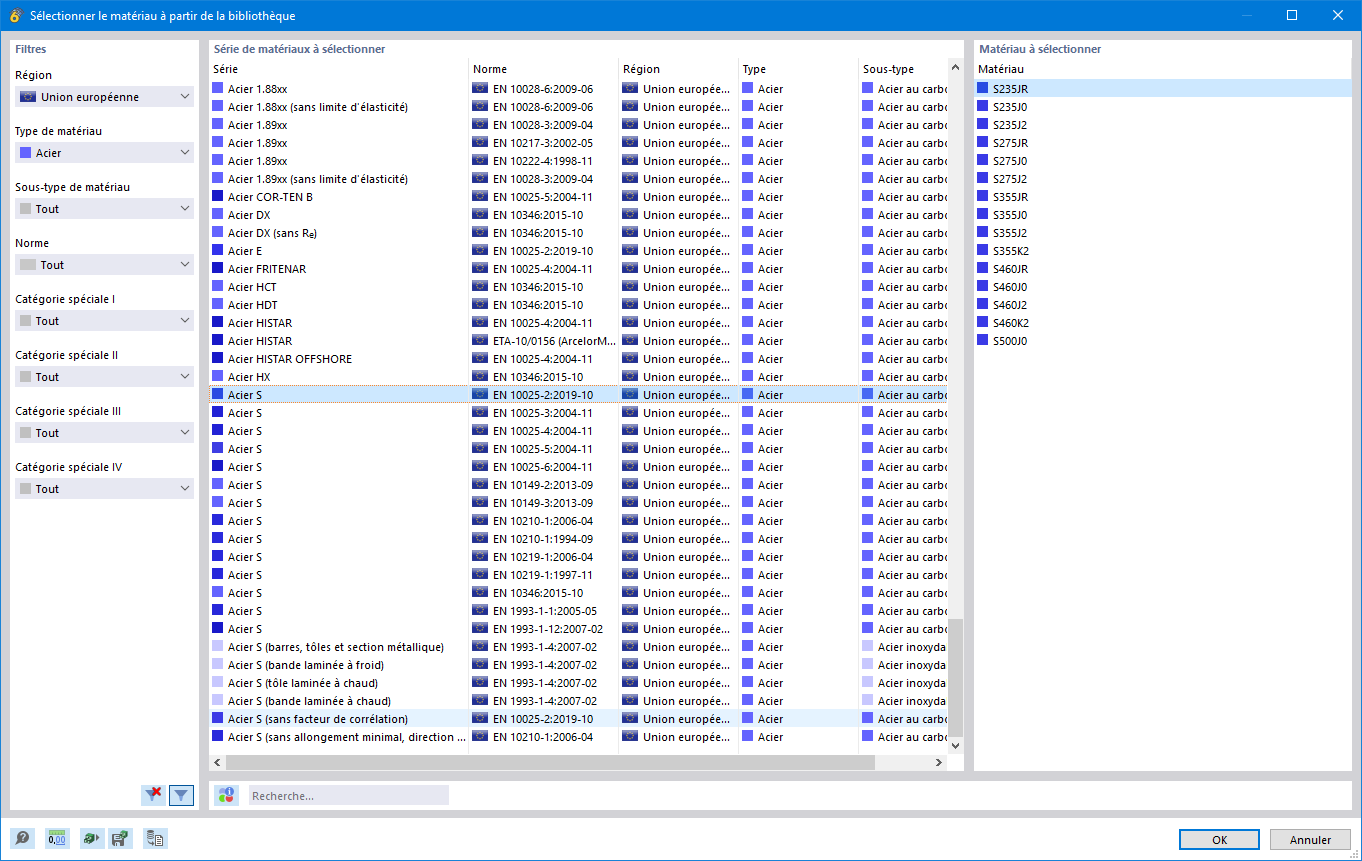The image size is (1362, 861).
Task: Cancel the dialog with Annuler
Action: coord(1310,840)
